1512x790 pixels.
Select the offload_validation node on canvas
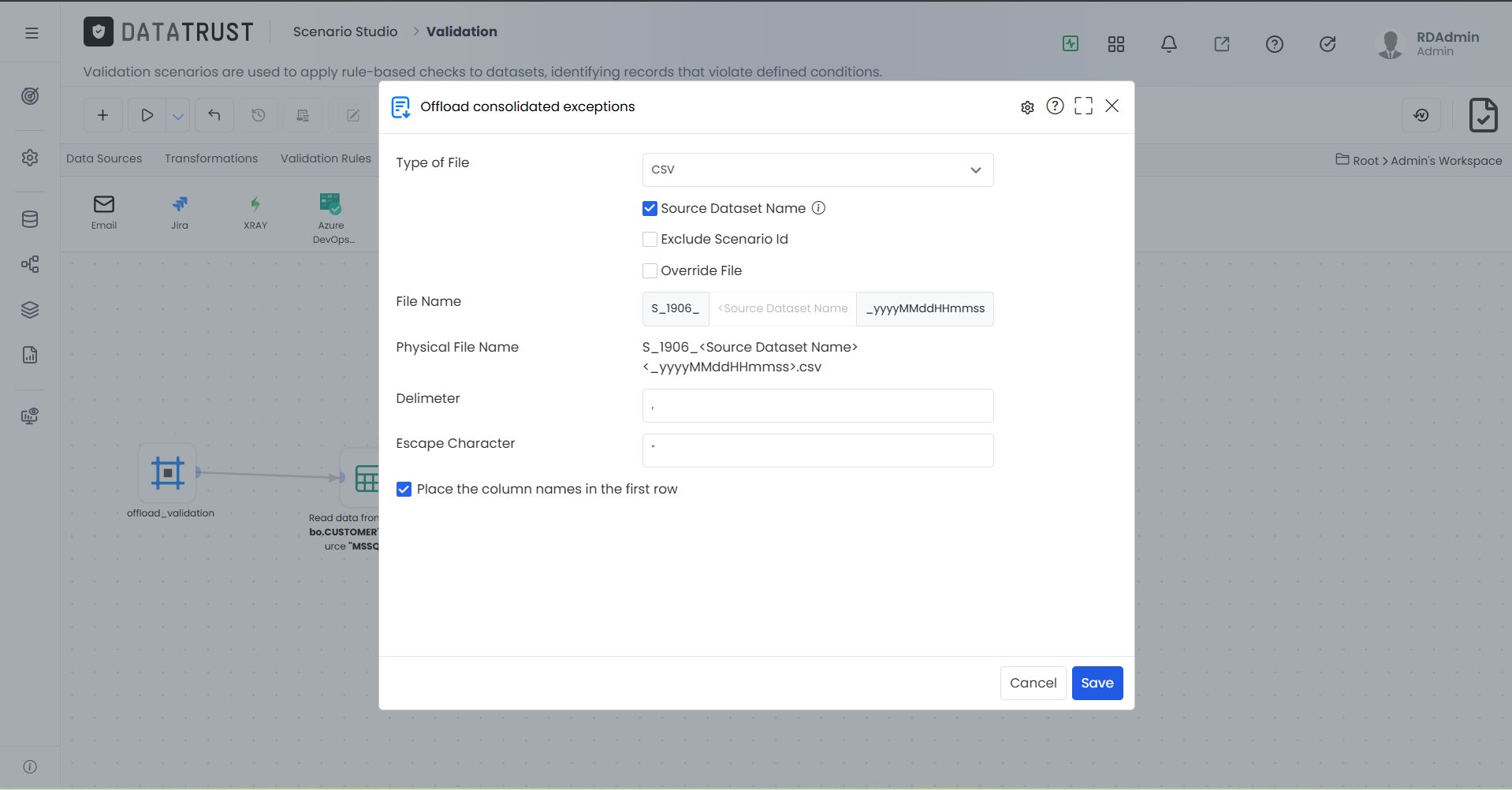tap(167, 473)
